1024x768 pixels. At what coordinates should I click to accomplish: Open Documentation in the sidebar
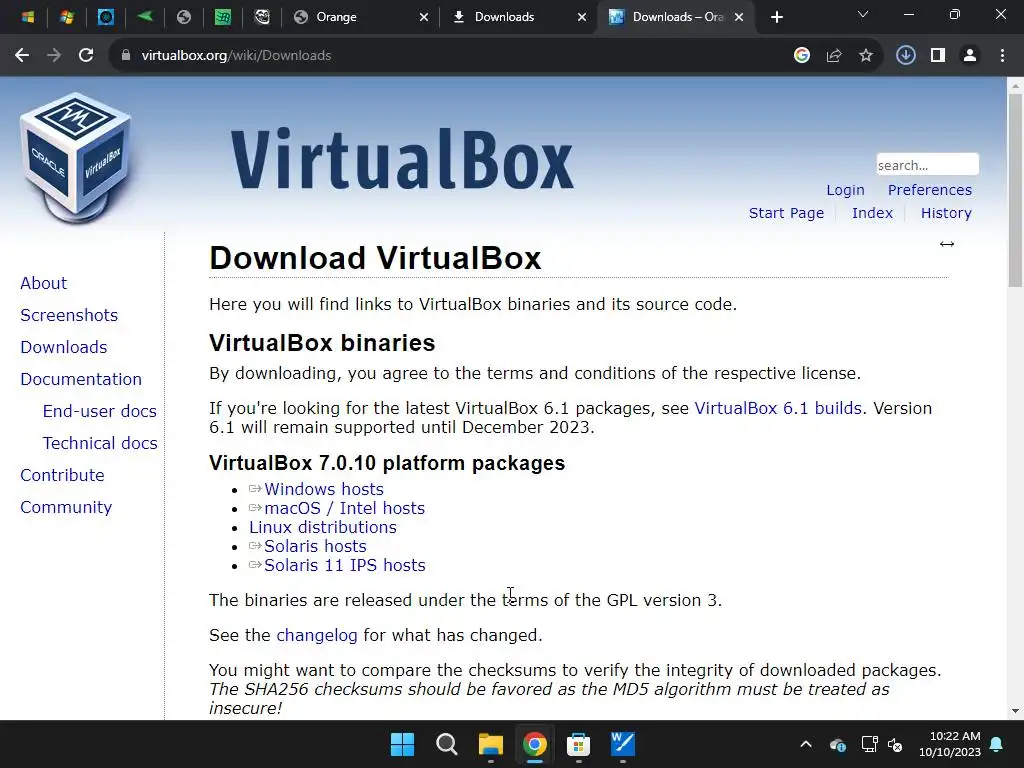coord(81,379)
